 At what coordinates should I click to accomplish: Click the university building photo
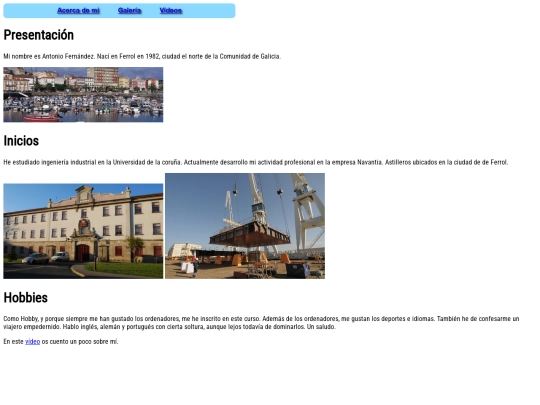tap(83, 231)
